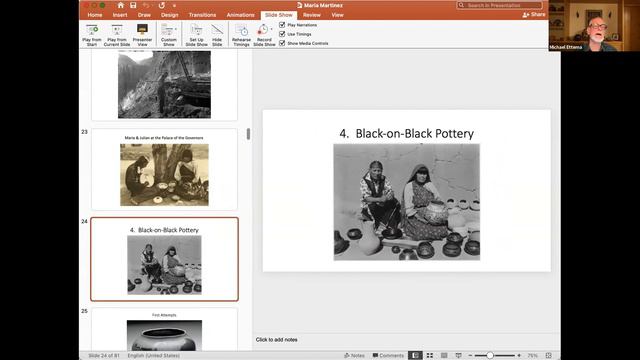The height and width of the screenshot is (360, 640).
Task: Switch to the View tab
Action: (x=337, y=15)
